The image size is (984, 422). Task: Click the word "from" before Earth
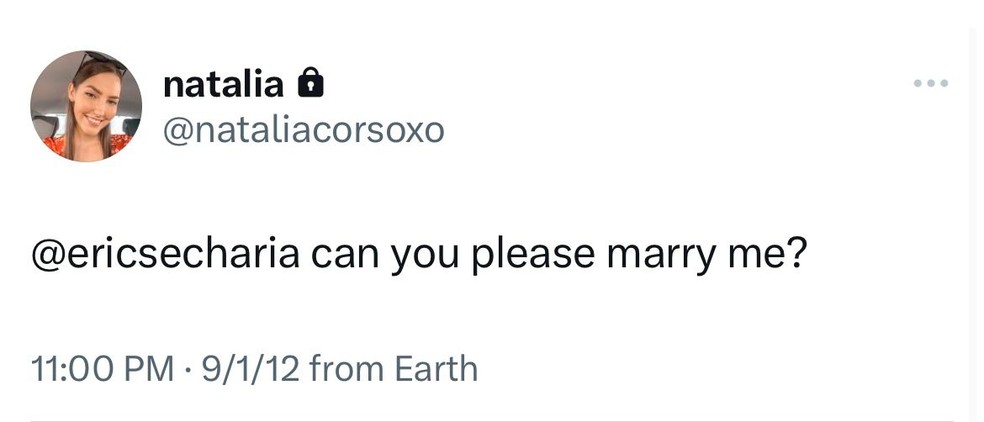[x=346, y=369]
